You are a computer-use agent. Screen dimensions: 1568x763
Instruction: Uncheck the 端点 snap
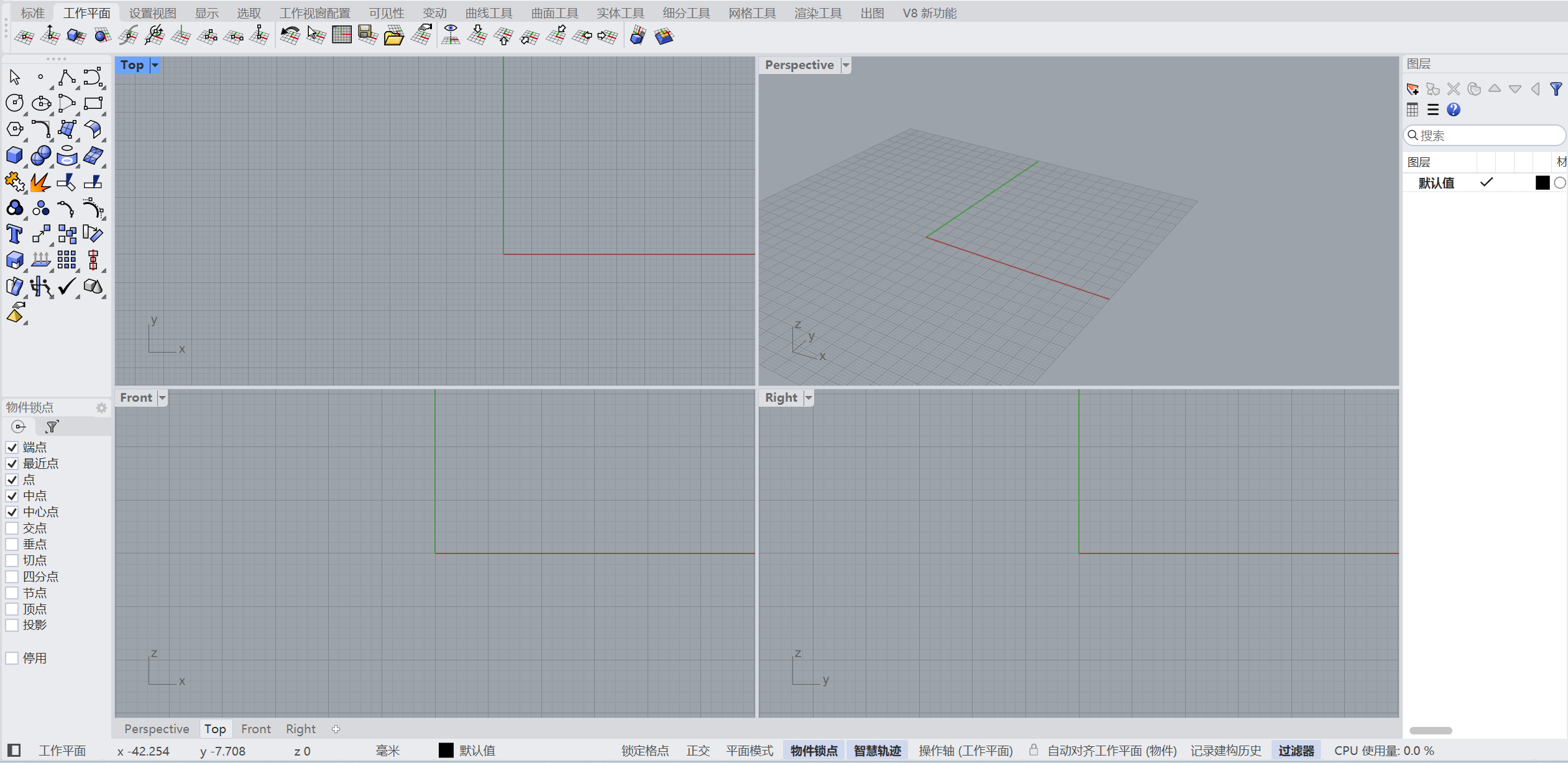[12, 447]
